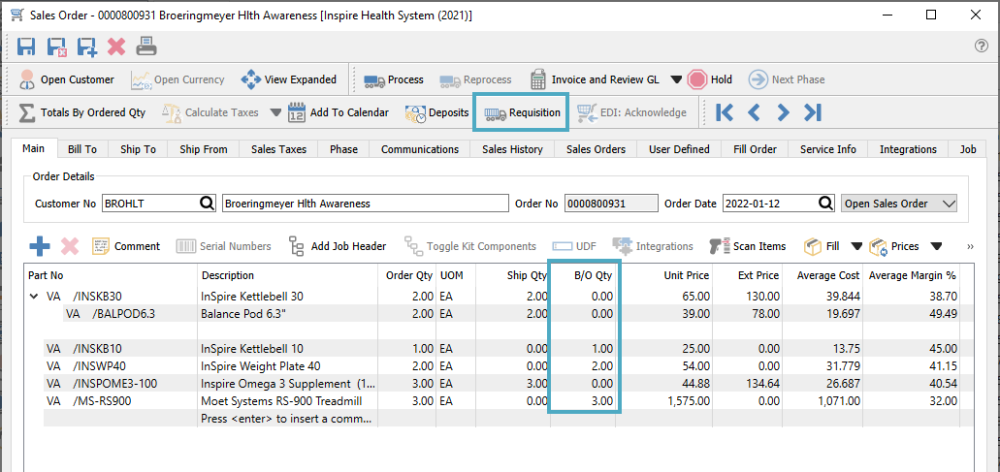
Task: Click the Save and New icon
Action: click(86, 47)
